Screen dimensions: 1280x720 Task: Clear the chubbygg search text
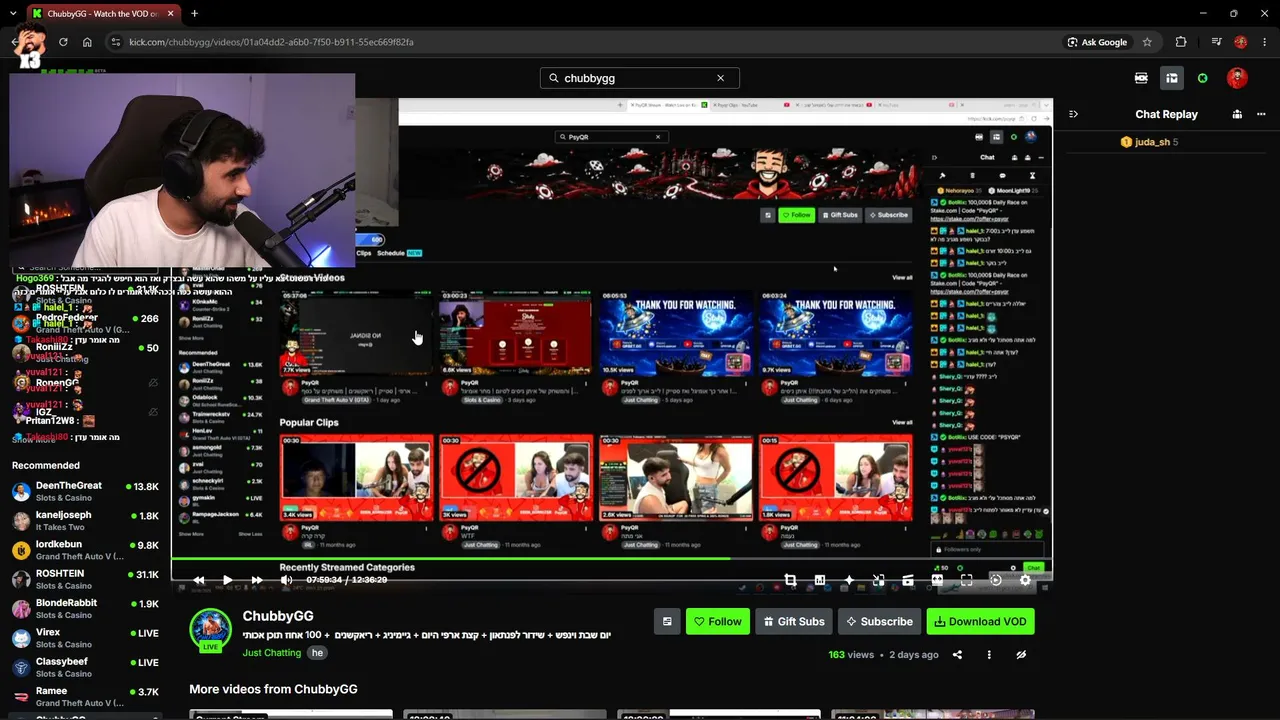(x=720, y=78)
